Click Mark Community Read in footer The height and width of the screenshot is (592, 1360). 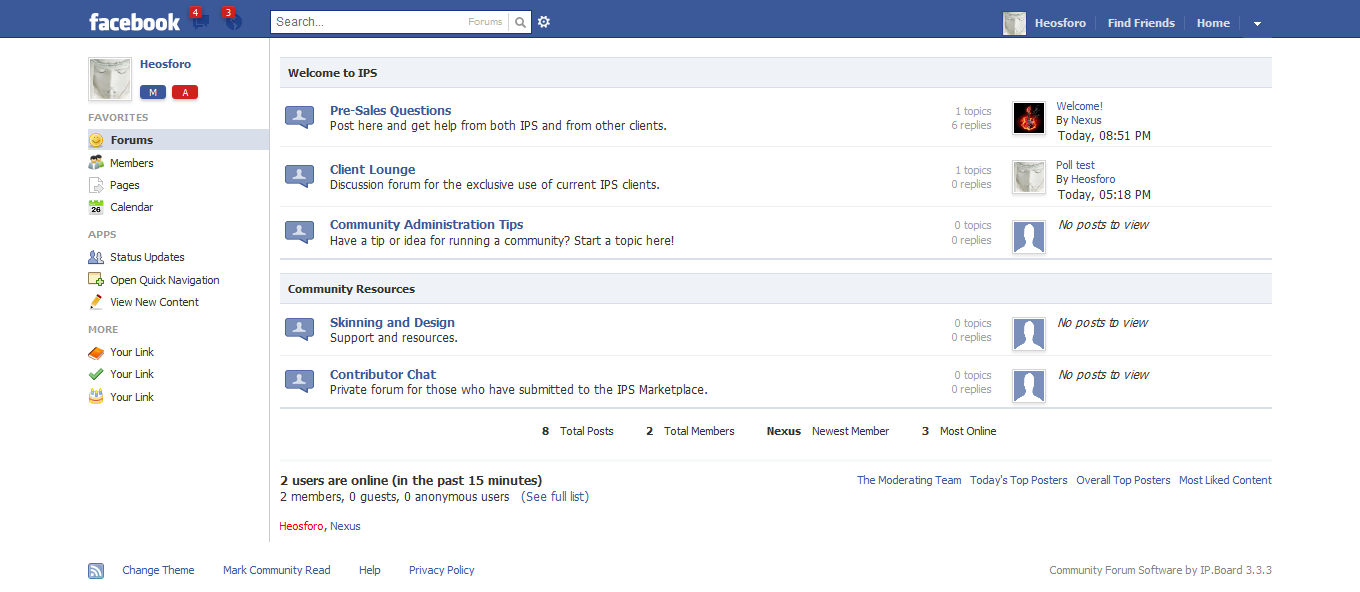pyautogui.click(x=276, y=570)
